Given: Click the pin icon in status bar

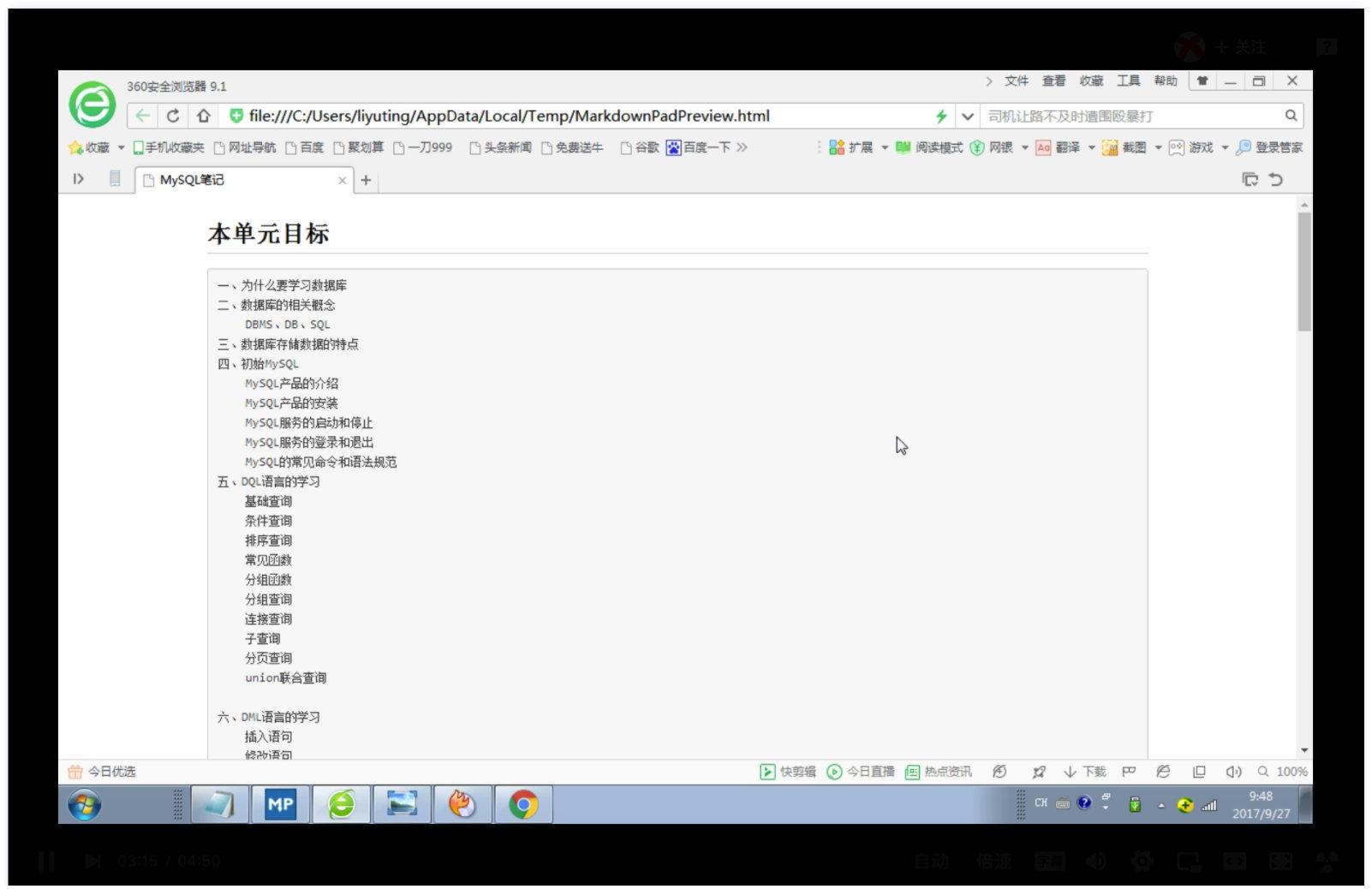Looking at the screenshot, I should click(x=1039, y=772).
